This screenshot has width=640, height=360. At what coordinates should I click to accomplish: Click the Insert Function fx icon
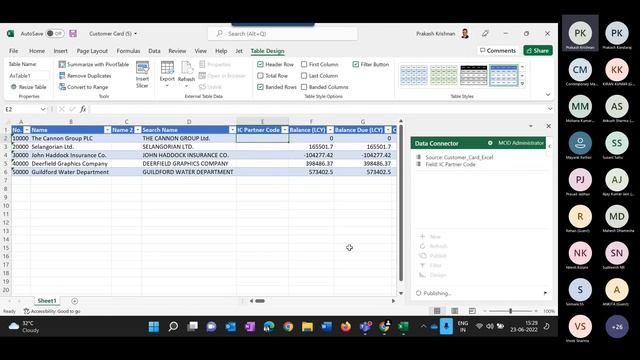point(83,109)
